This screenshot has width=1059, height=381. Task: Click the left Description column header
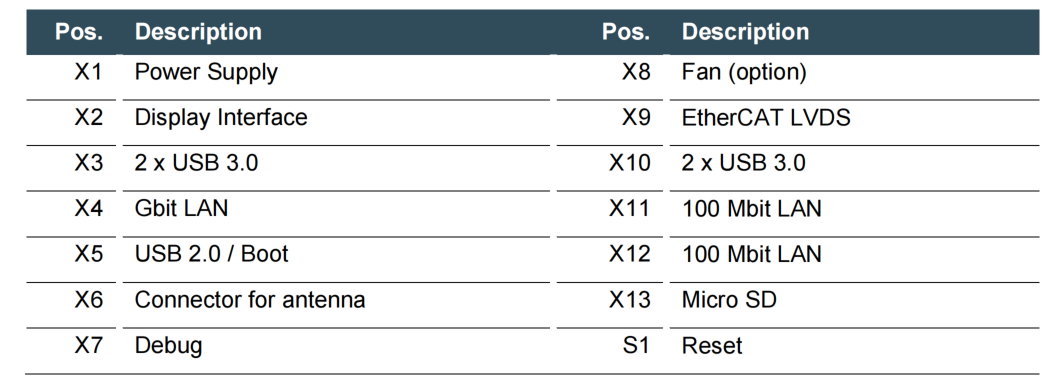pos(199,32)
